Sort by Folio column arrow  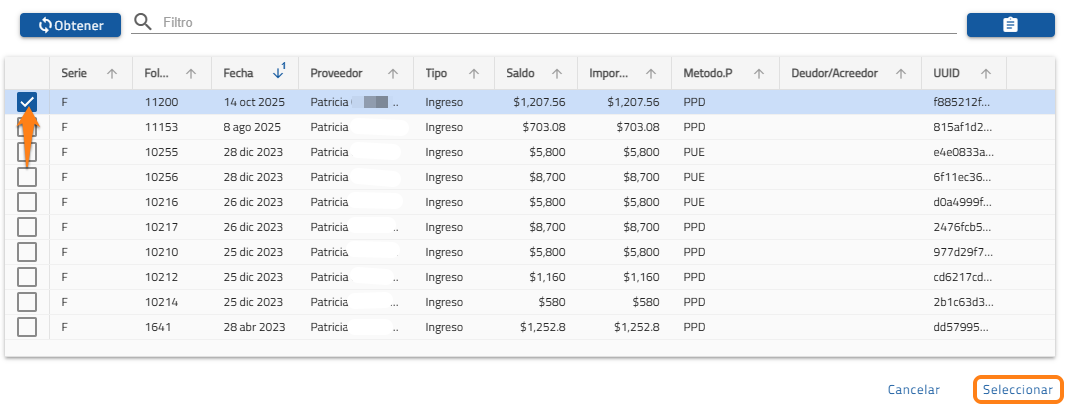coord(191,73)
